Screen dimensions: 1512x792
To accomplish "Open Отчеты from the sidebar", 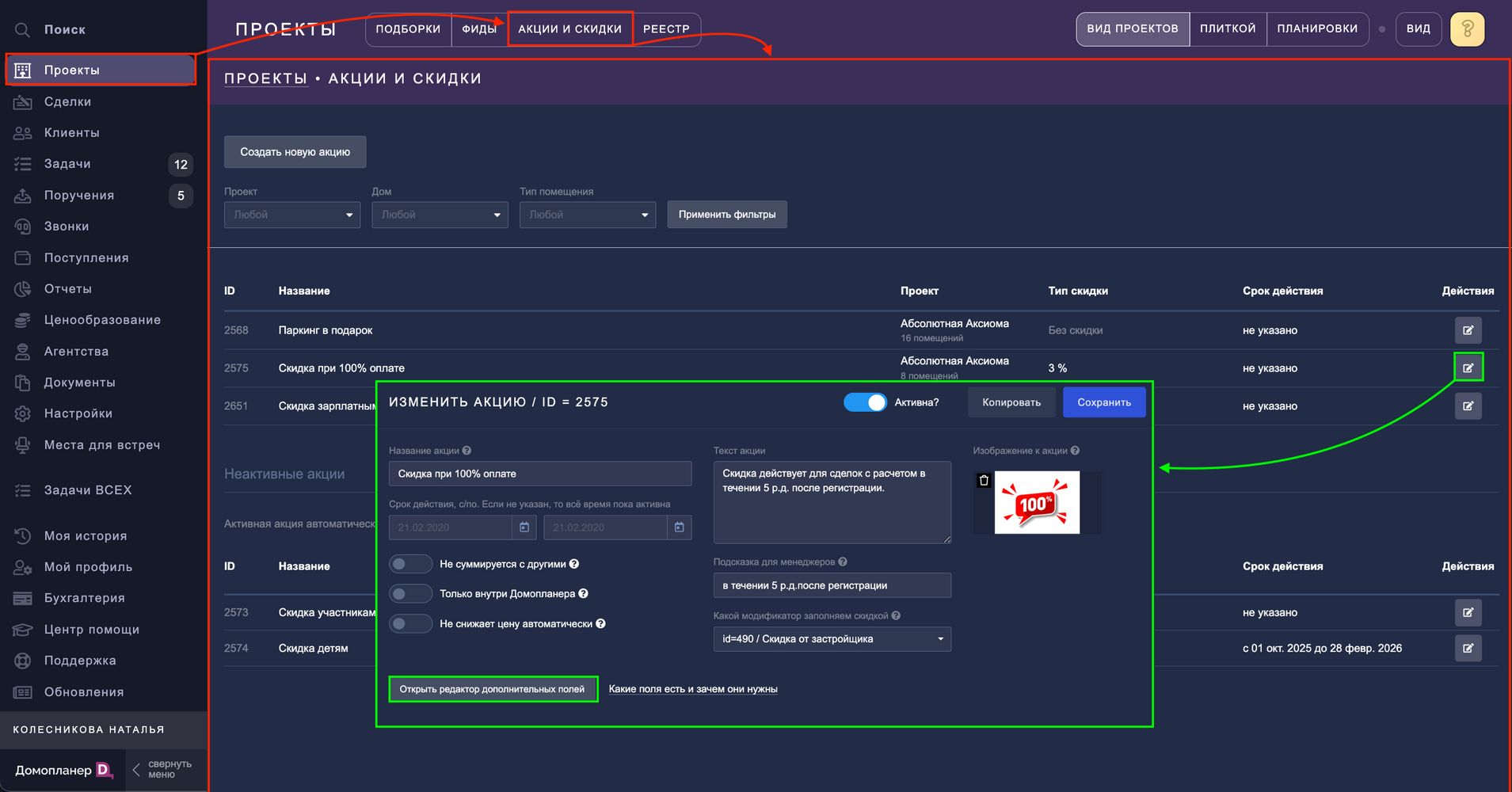I will [x=67, y=289].
